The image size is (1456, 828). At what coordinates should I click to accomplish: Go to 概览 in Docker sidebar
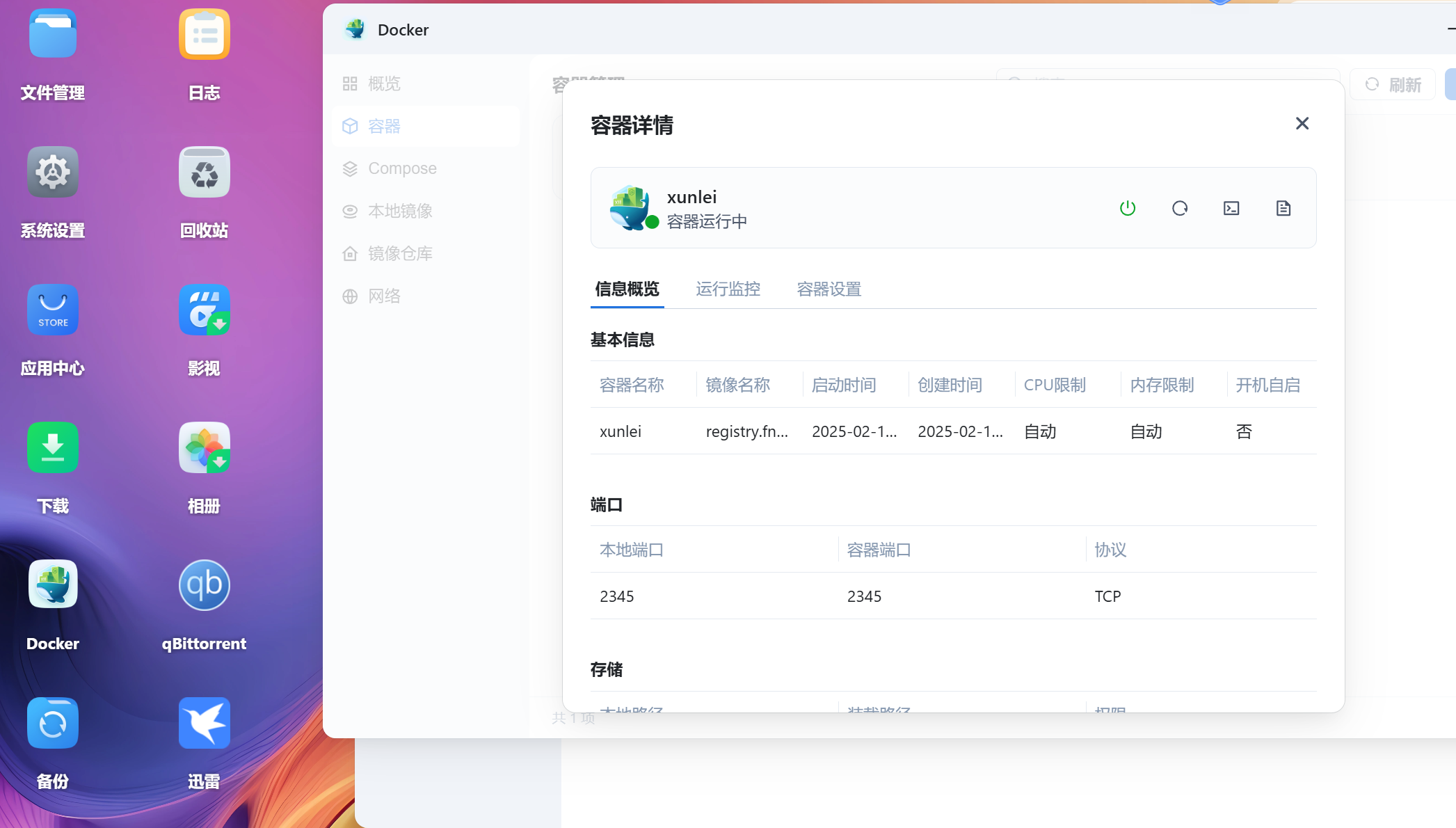(x=426, y=83)
